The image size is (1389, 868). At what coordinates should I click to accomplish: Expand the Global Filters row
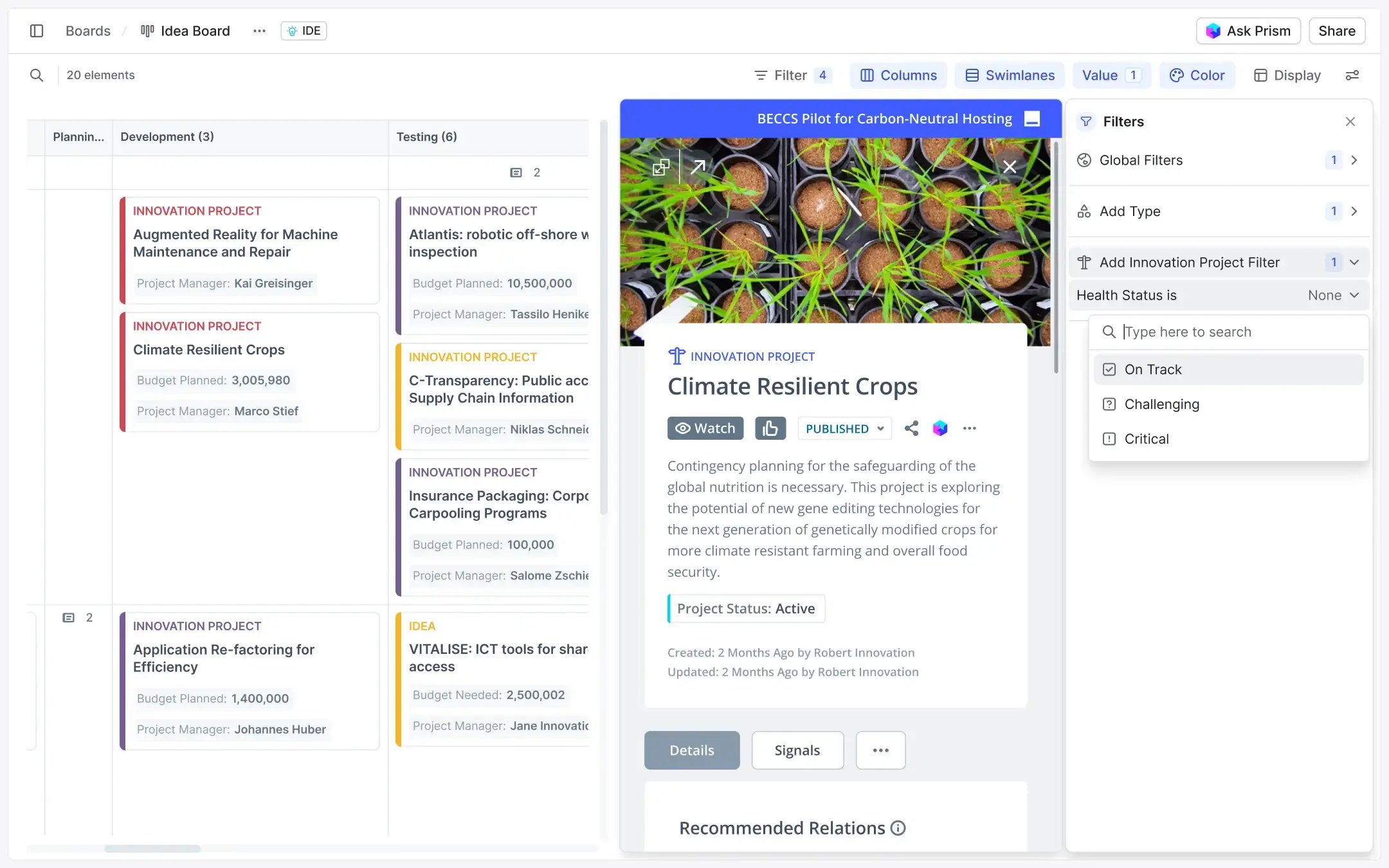click(1355, 160)
